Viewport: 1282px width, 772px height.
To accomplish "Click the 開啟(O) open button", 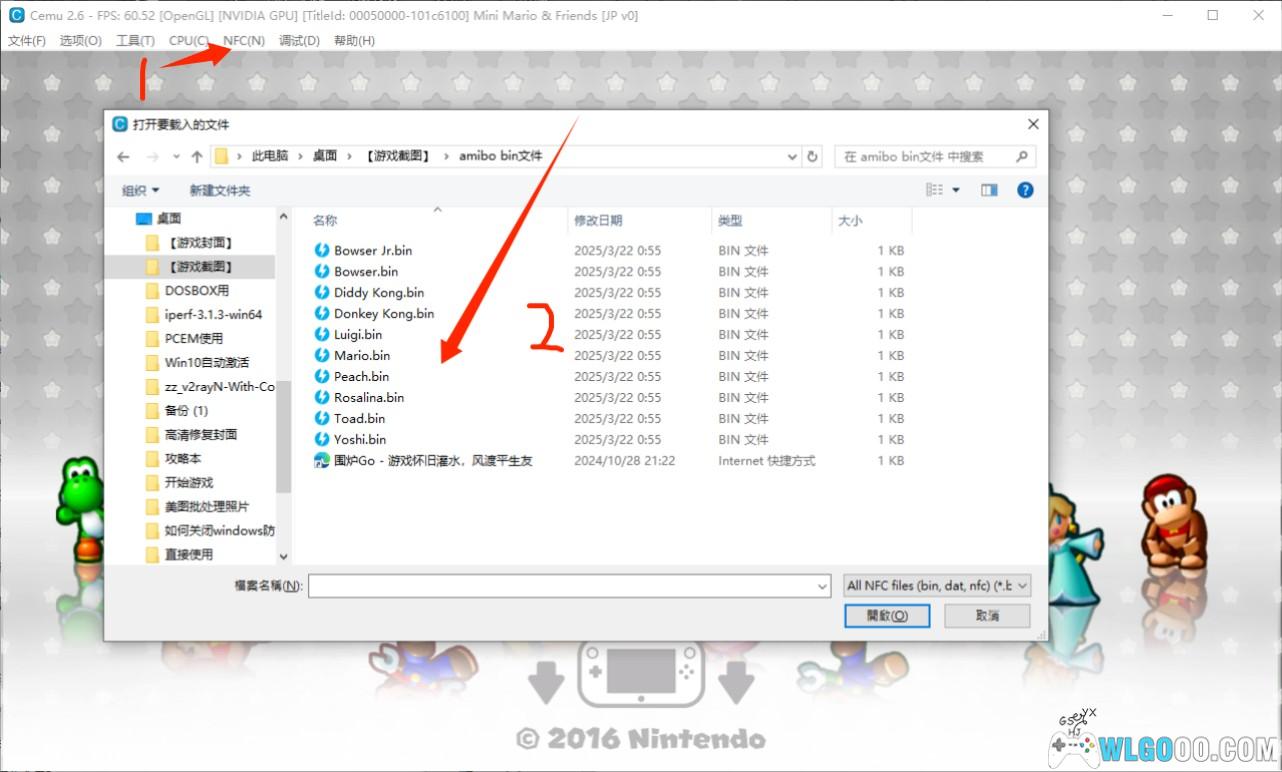I will coord(887,616).
